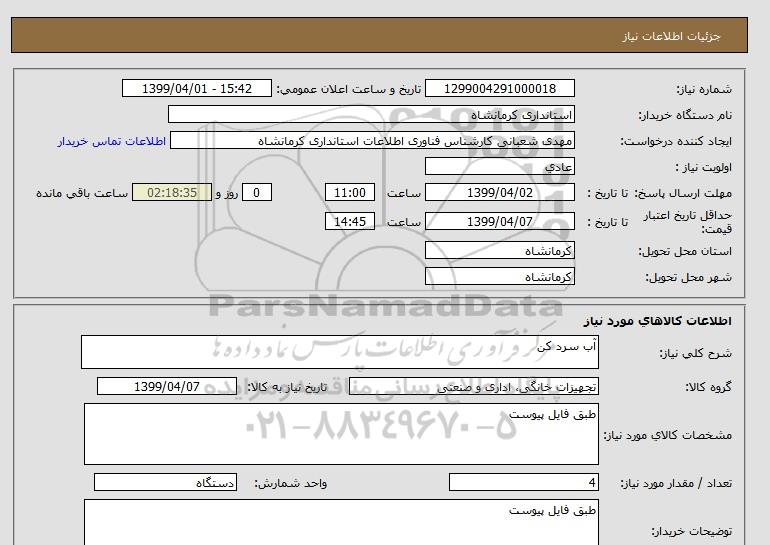The image size is (770, 545).
Task: Click the label نام دستگاه خریدار
Action: pos(685,115)
